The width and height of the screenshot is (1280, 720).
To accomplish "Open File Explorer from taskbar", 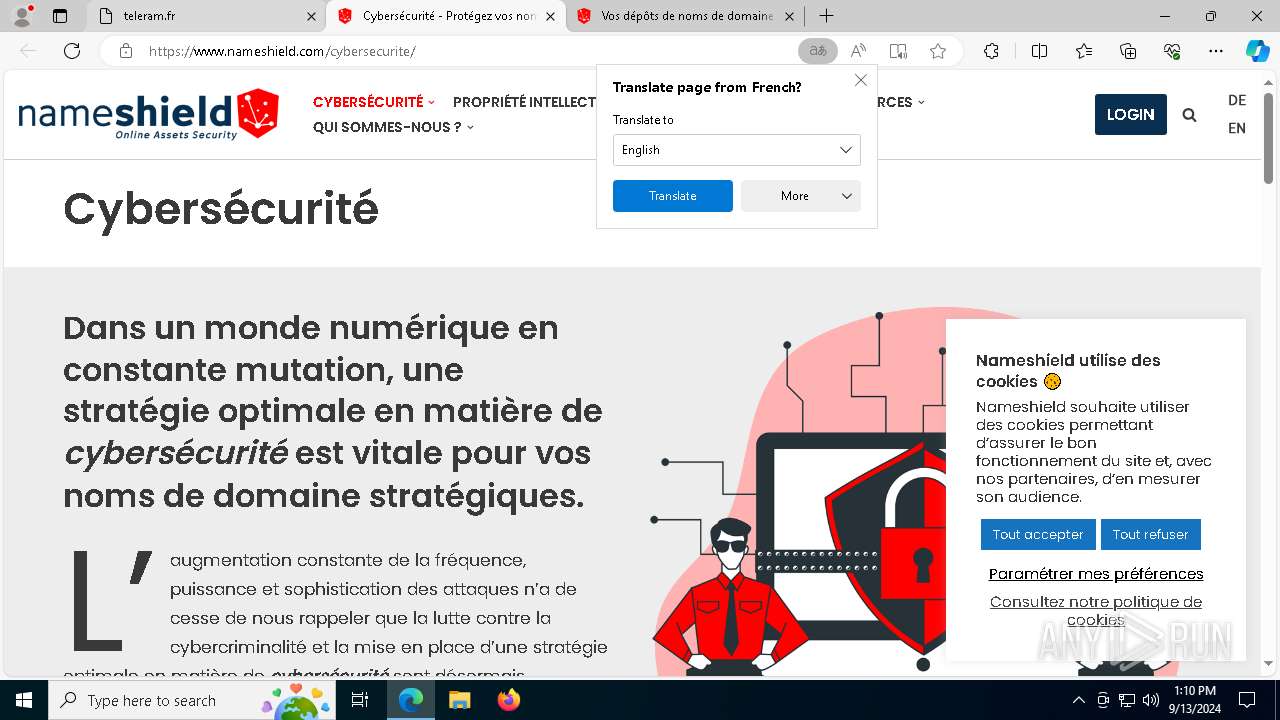I will [x=459, y=700].
